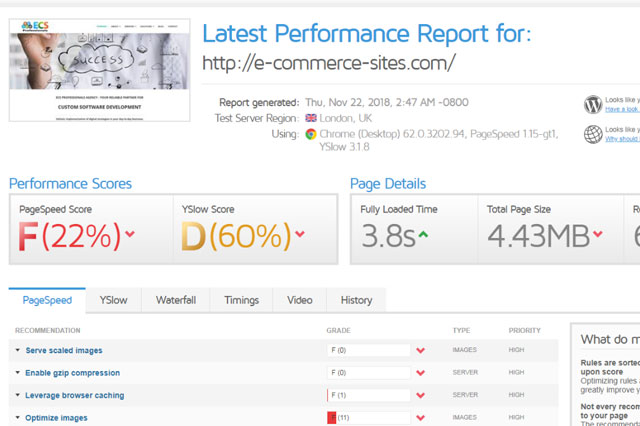The image size is (640, 426).
Task: Expand the Leverage browser caching triangle
Action: 18,395
